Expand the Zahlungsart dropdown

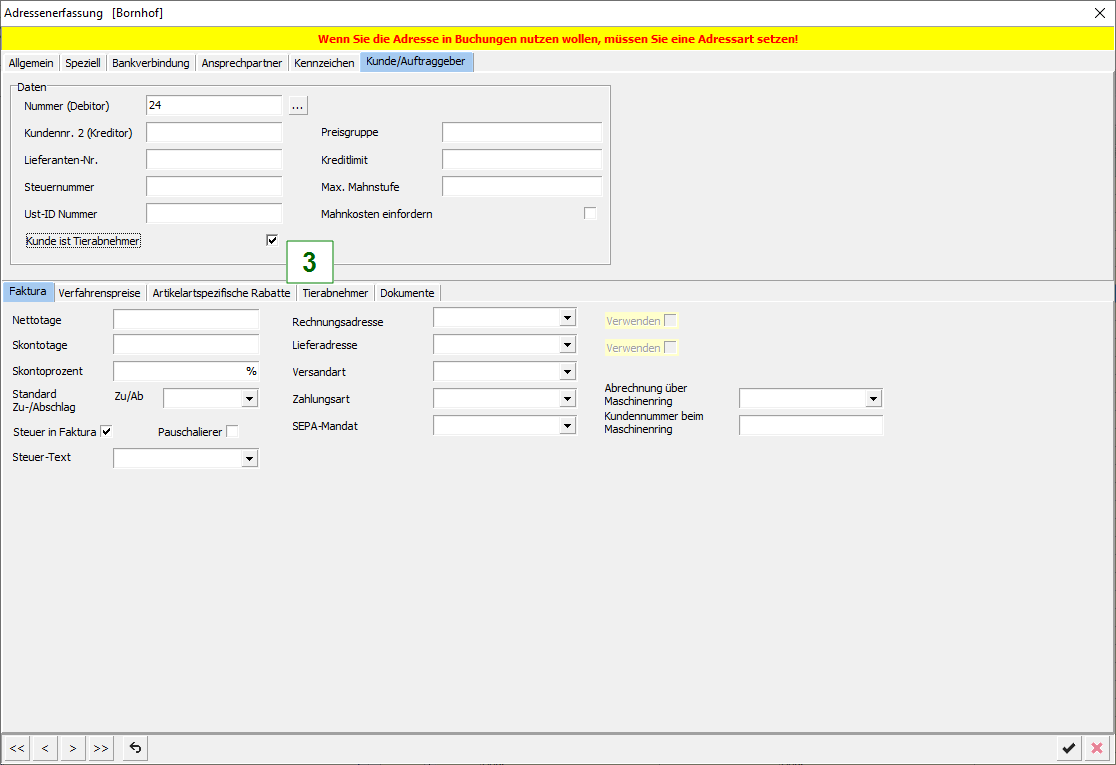click(x=568, y=399)
